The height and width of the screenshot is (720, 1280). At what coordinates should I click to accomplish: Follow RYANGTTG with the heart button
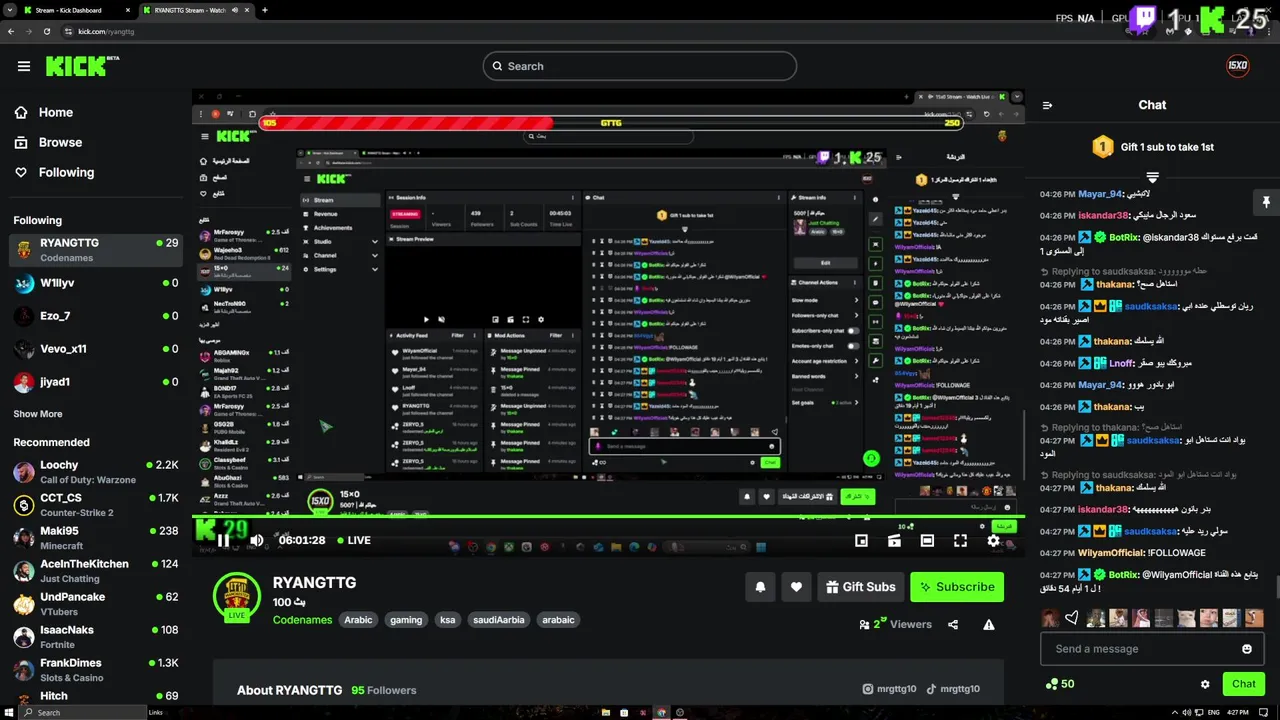point(796,587)
